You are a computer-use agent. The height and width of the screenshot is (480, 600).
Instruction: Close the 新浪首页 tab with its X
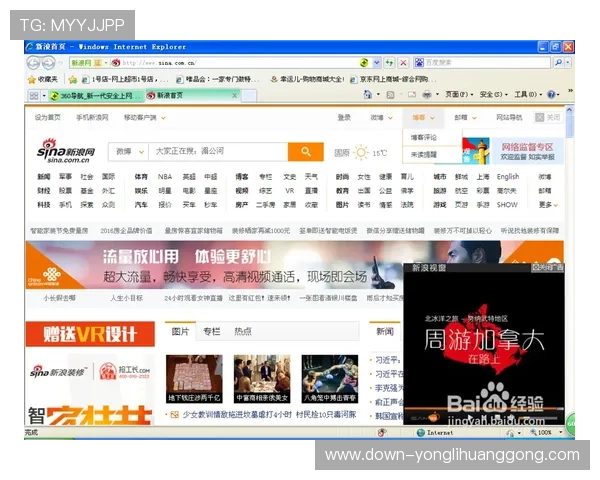click(235, 95)
